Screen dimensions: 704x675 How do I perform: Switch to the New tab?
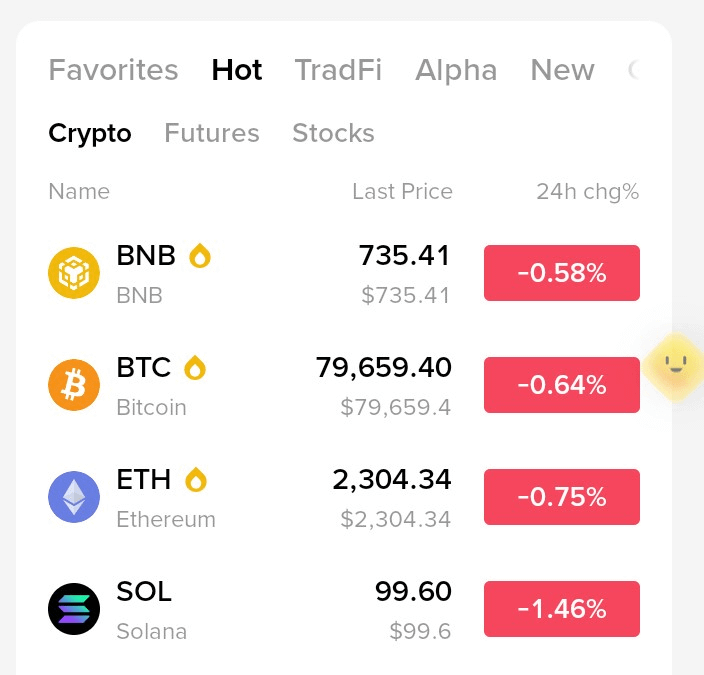point(562,70)
